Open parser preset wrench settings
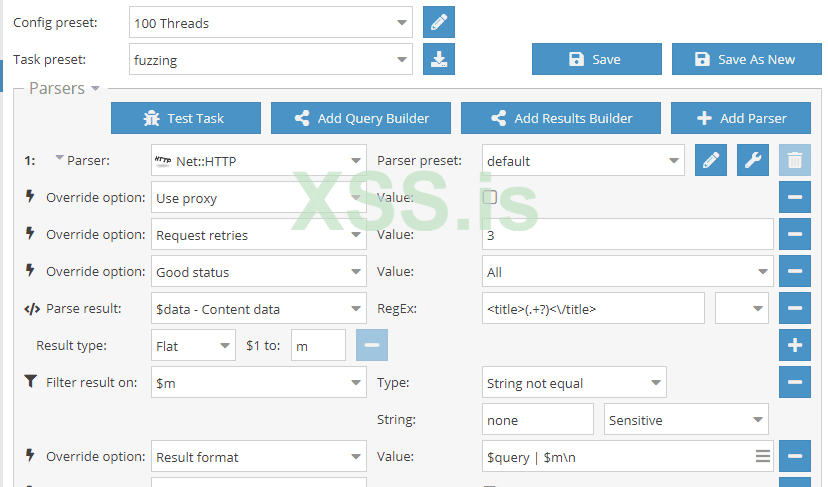The image size is (828, 487). pyautogui.click(x=753, y=160)
